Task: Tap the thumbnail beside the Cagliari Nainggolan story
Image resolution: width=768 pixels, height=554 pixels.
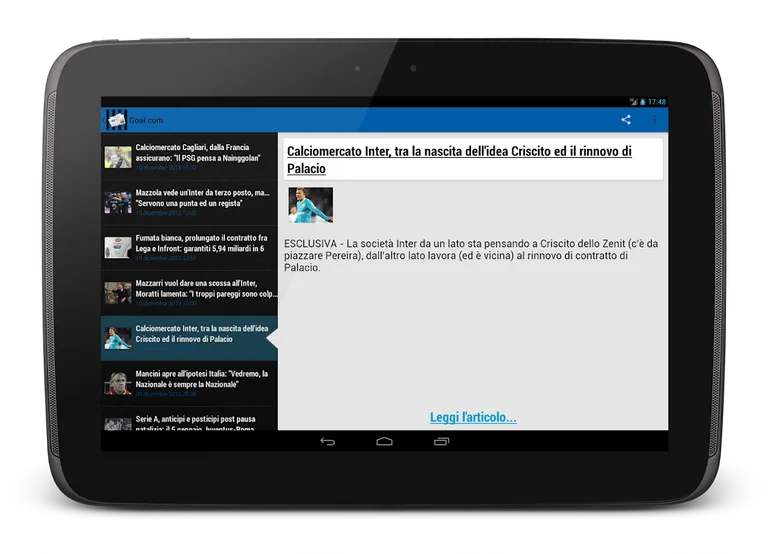Action: coord(118,157)
